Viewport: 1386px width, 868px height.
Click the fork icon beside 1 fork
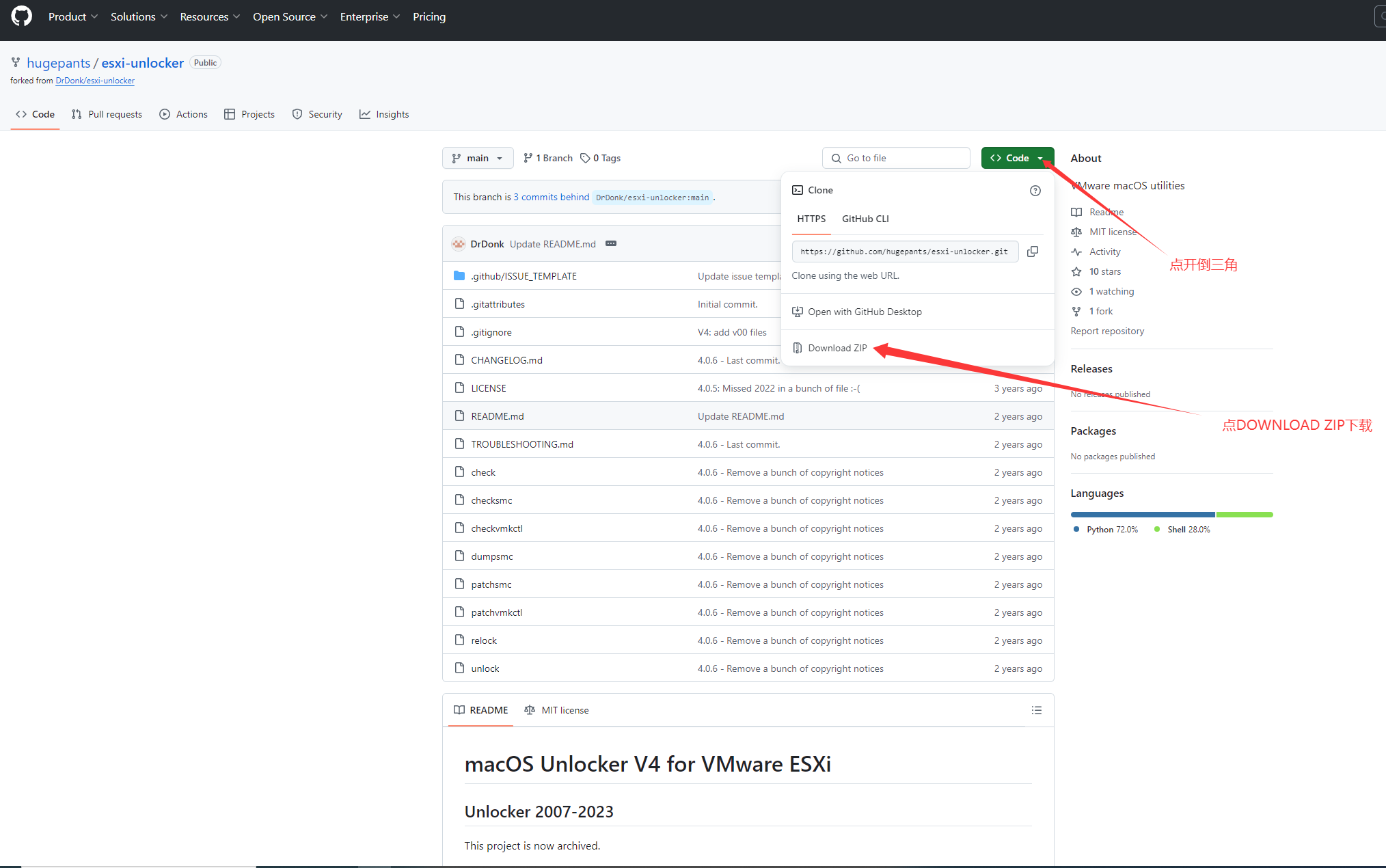pyautogui.click(x=1076, y=312)
